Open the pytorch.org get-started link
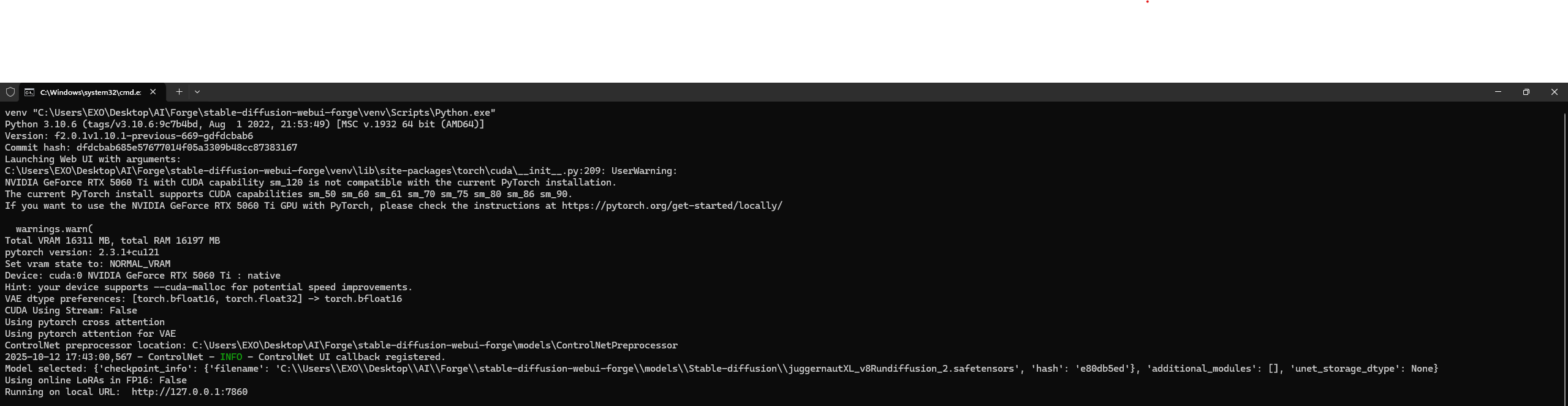This screenshot has height=406, width=1568. (672, 206)
